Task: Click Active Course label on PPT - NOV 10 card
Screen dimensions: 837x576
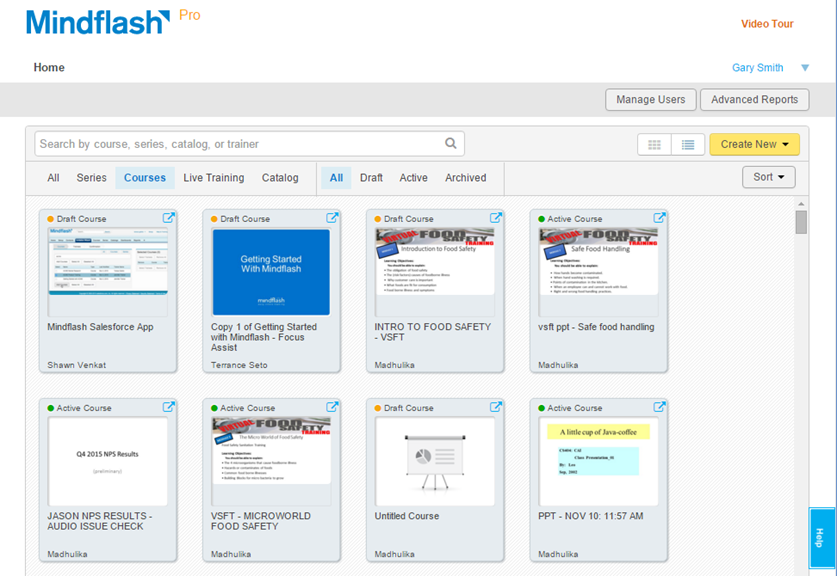Action: pos(575,408)
